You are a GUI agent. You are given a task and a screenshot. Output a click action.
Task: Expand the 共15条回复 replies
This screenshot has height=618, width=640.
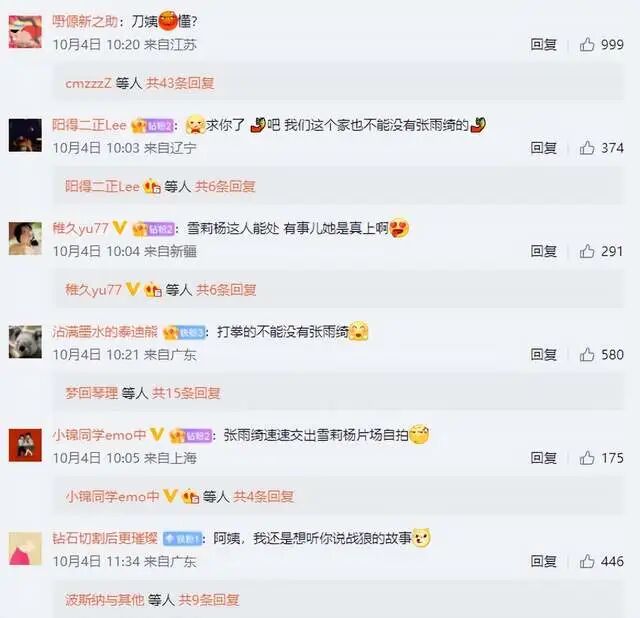(186, 393)
